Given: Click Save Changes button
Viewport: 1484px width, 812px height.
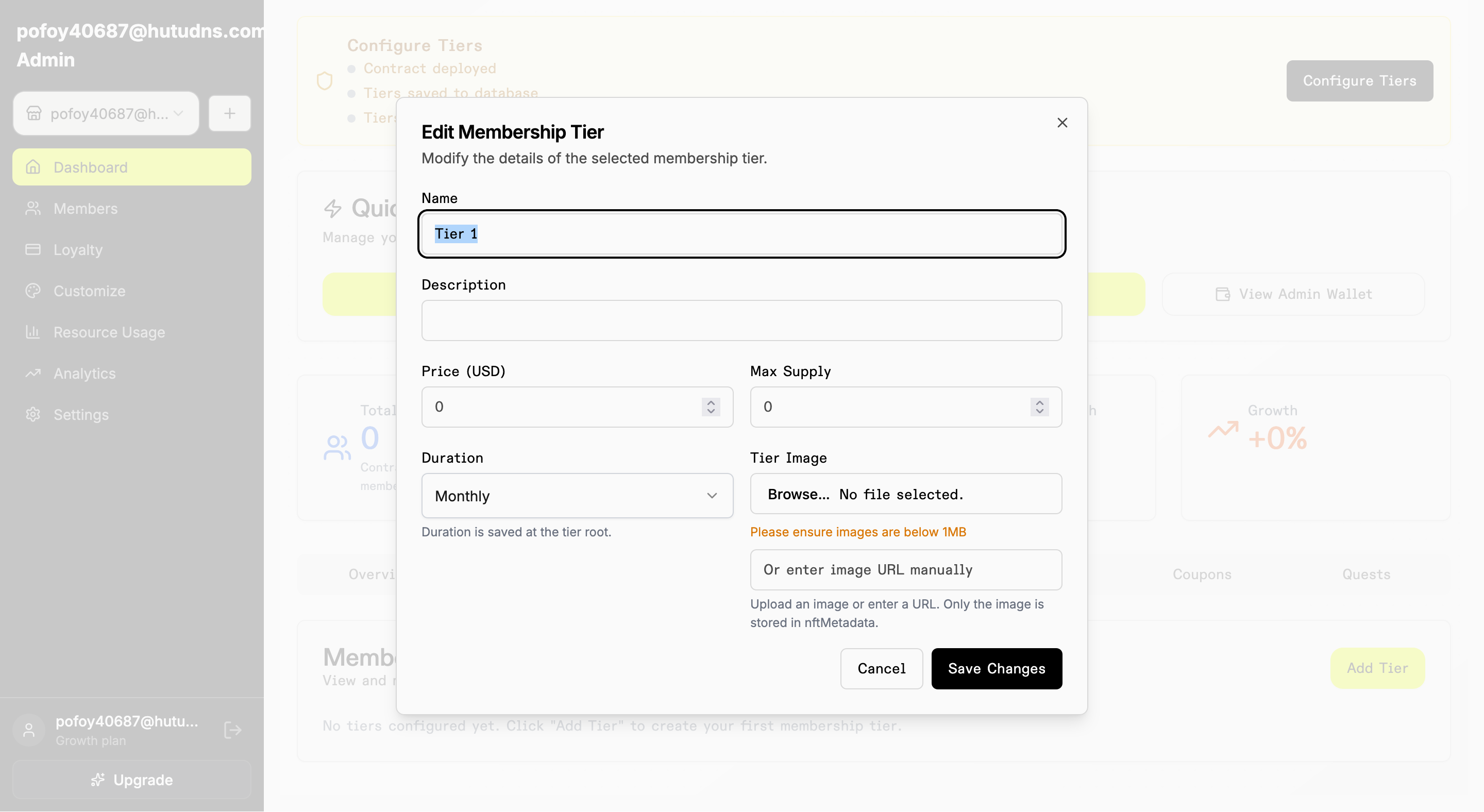Looking at the screenshot, I should tap(996, 669).
